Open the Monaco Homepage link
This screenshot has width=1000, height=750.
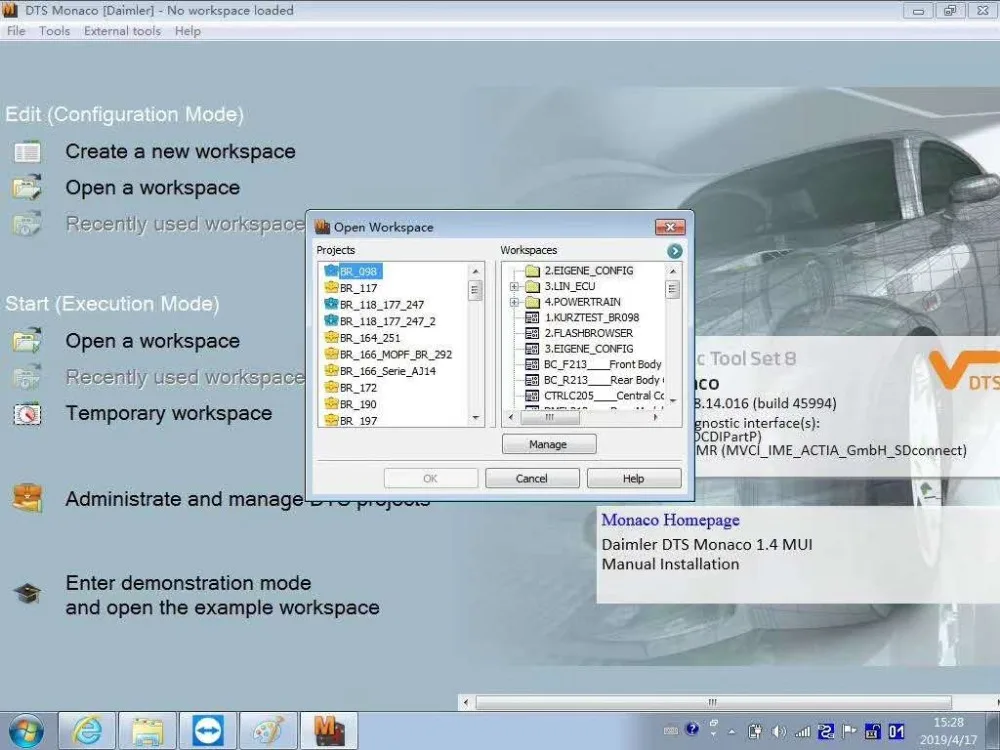[x=670, y=520]
